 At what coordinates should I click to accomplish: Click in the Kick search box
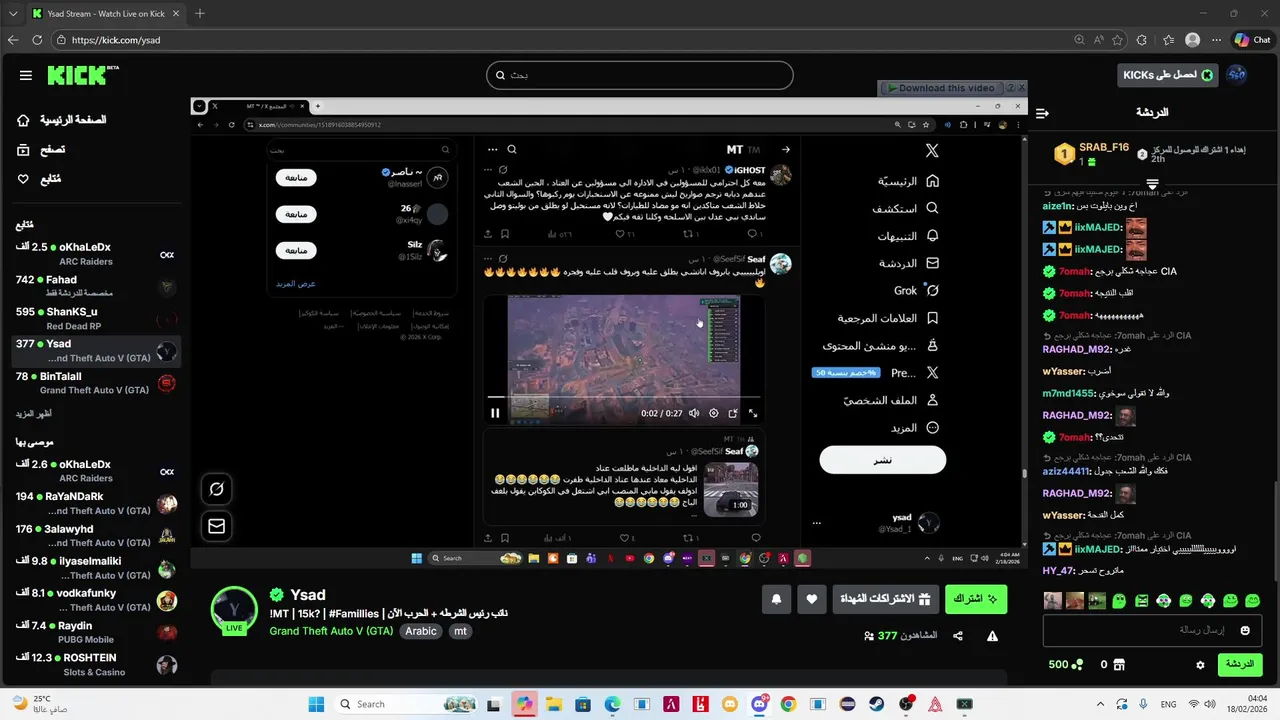[639, 75]
